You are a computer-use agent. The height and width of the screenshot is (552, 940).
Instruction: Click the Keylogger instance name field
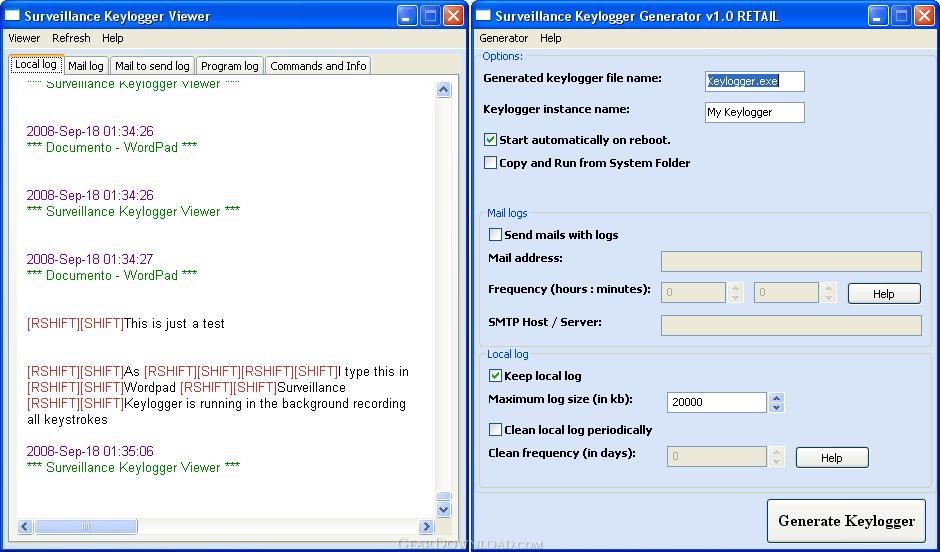pos(755,112)
